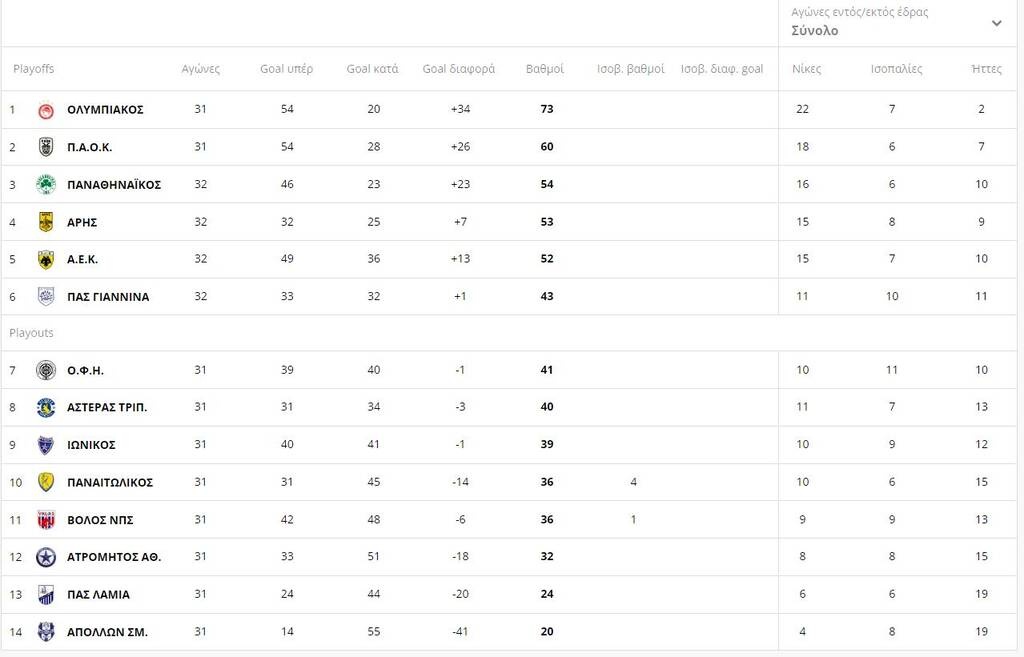Click the Volos NPS red crest icon
Viewport: 1024px width, 657px height.
click(x=46, y=520)
